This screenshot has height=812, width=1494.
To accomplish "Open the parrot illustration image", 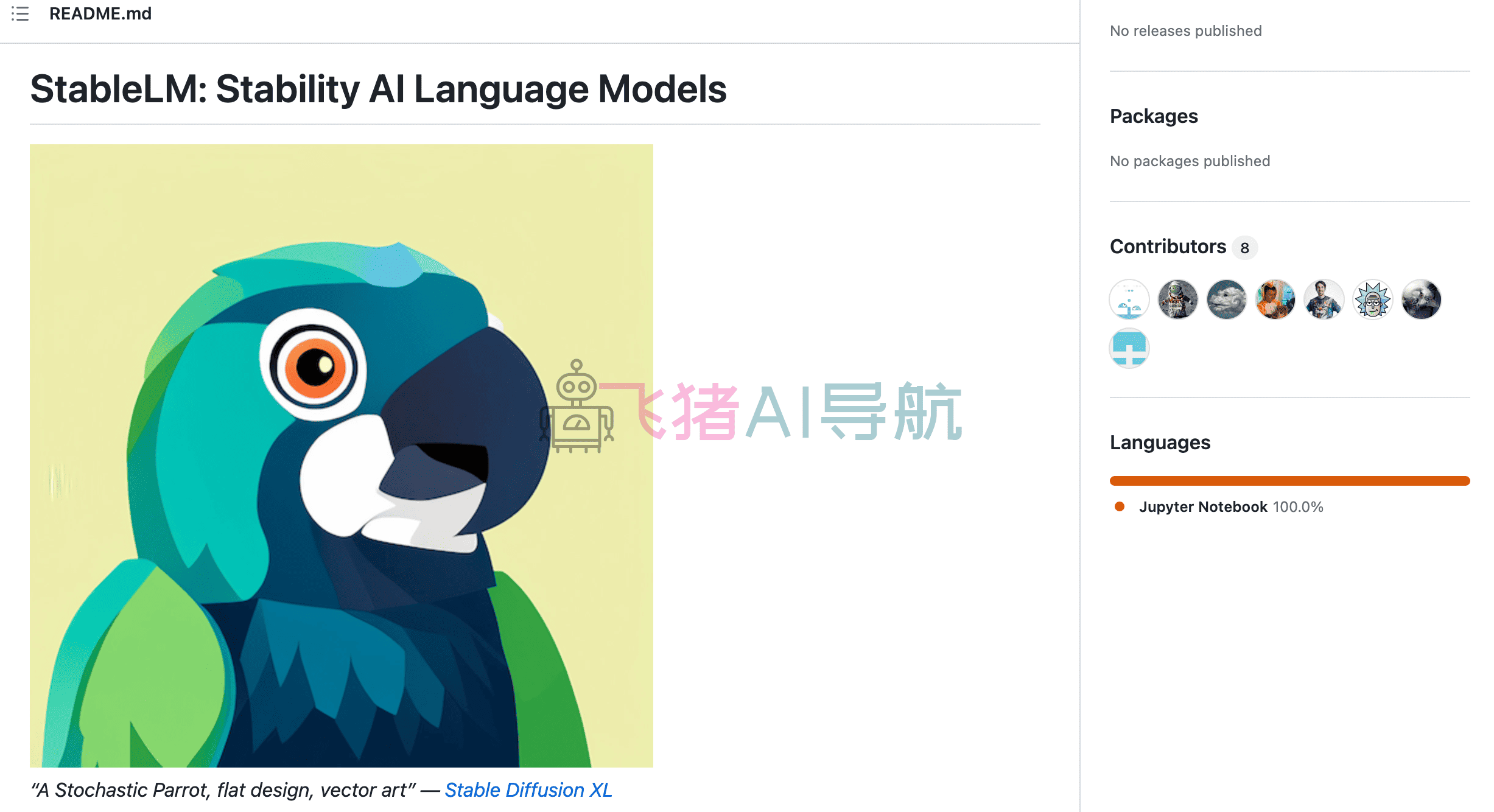I will [x=341, y=455].
